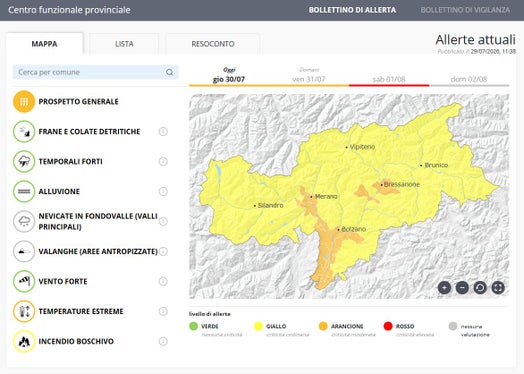Click Merano on the map

coord(324,197)
